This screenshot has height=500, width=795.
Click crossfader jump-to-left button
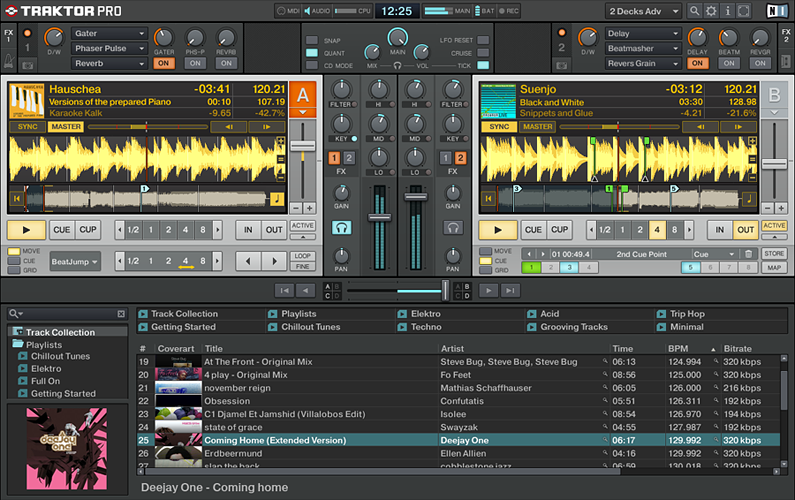pos(284,291)
